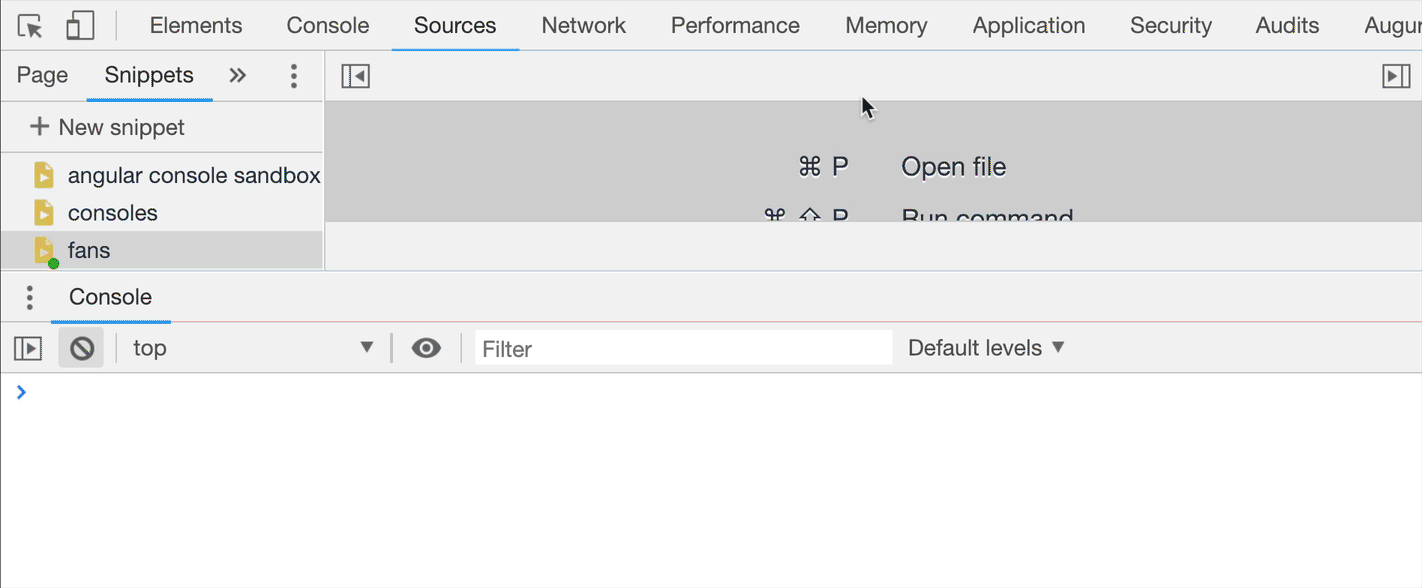Toggle the device toolbar icon
The height and width of the screenshot is (588, 1422).
(80, 26)
